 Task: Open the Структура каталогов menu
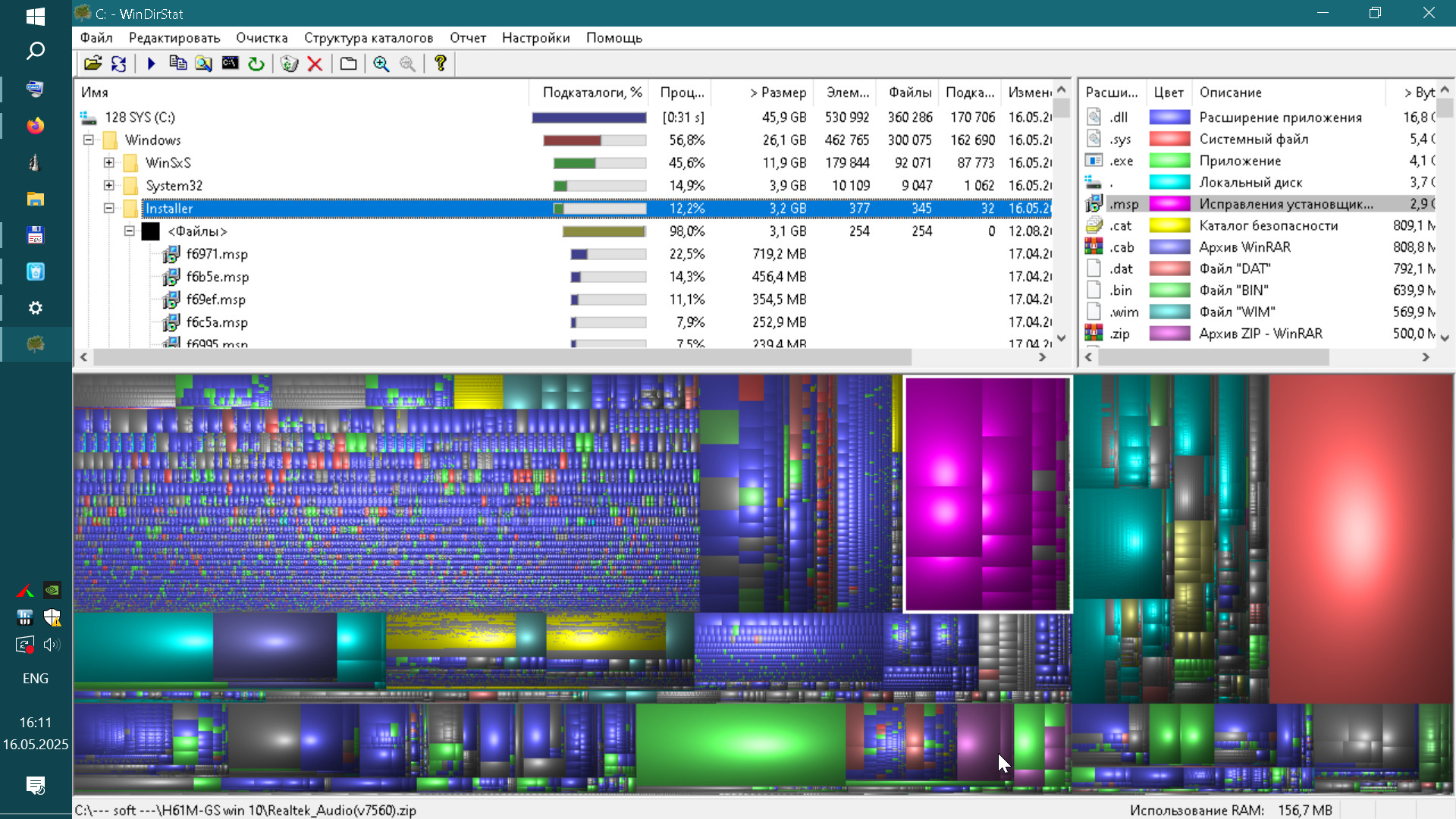coord(369,38)
